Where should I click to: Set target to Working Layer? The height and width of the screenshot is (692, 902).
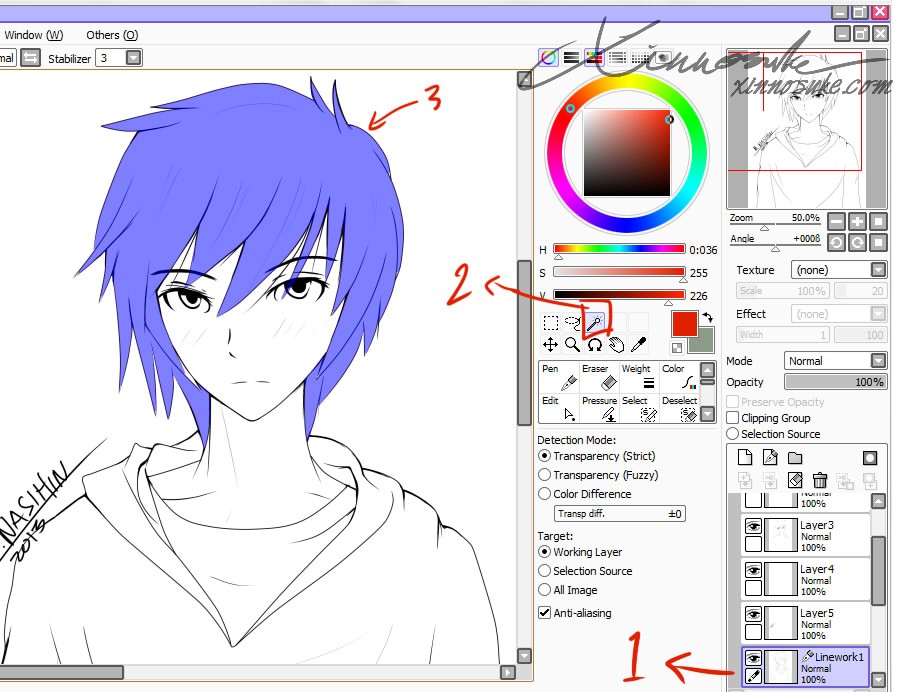544,552
